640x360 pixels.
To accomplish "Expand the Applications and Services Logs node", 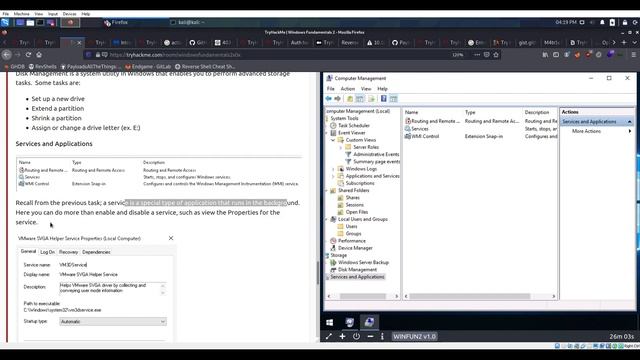I will click(333, 176).
